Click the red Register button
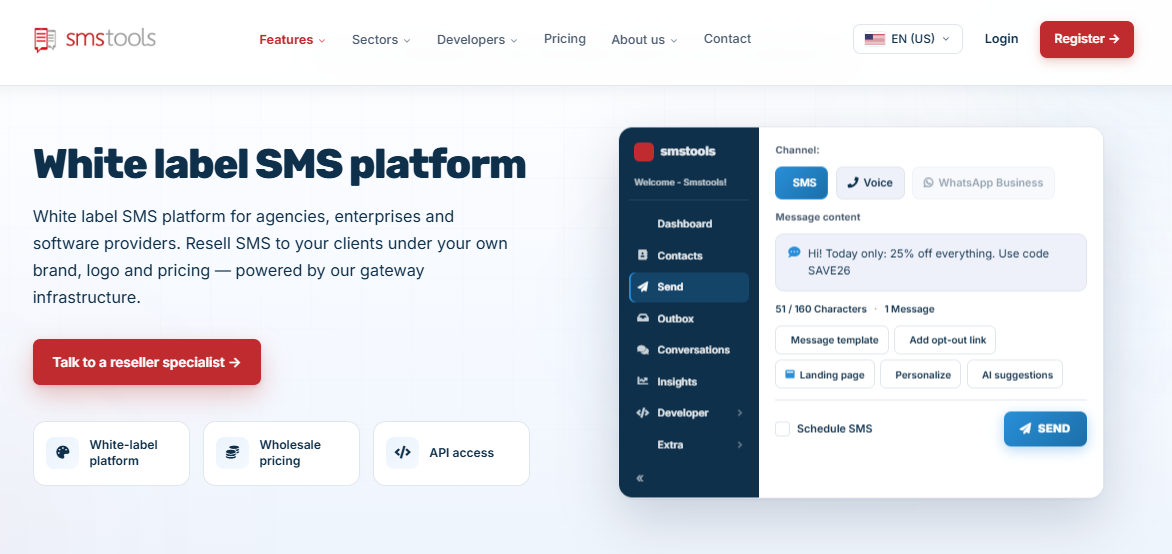Viewport: 1172px width, 554px height. coord(1087,39)
